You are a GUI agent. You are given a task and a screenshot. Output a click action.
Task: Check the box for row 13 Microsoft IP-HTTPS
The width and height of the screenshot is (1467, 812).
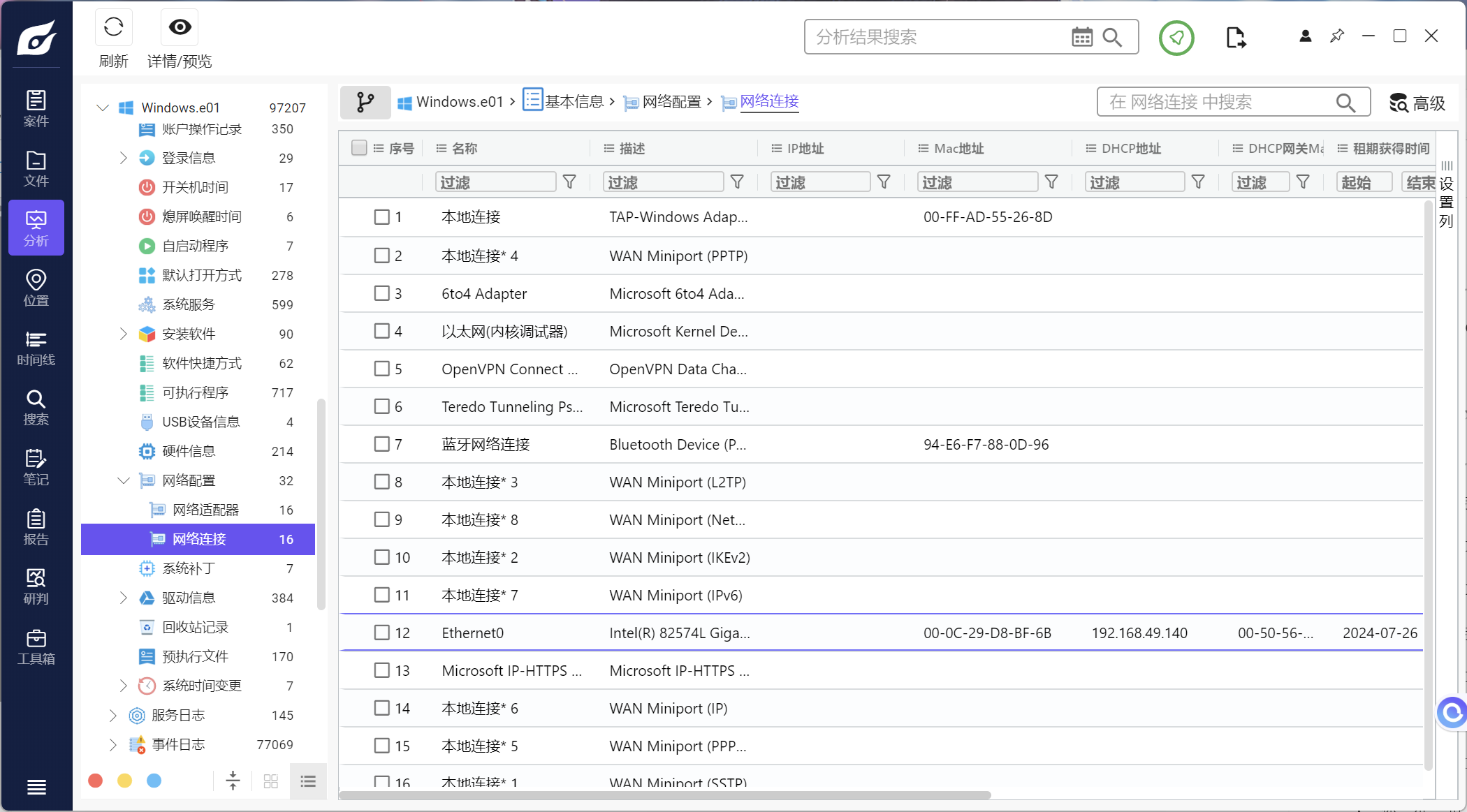pos(381,670)
